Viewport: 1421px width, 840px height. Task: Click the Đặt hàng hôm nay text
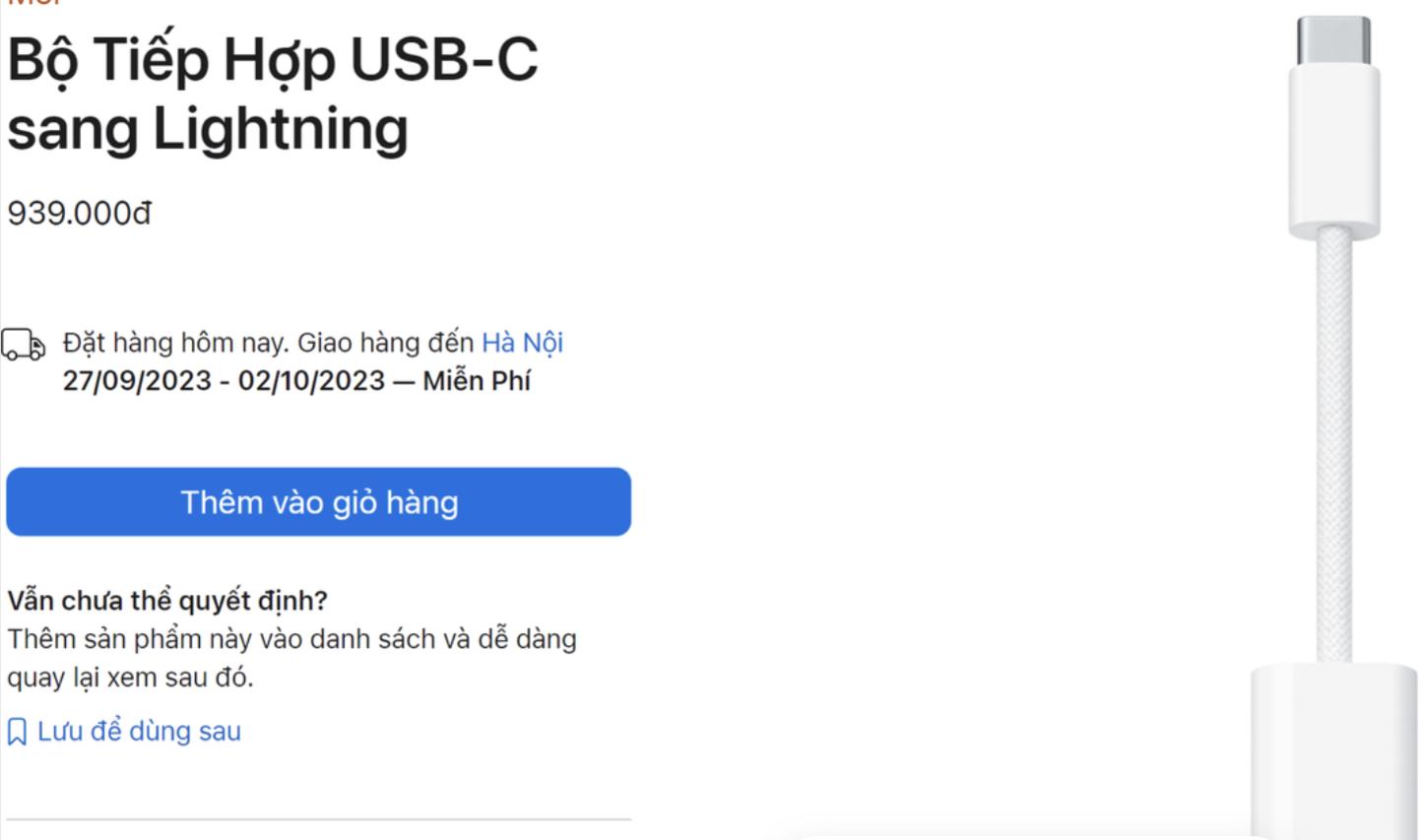pyautogui.click(x=175, y=343)
